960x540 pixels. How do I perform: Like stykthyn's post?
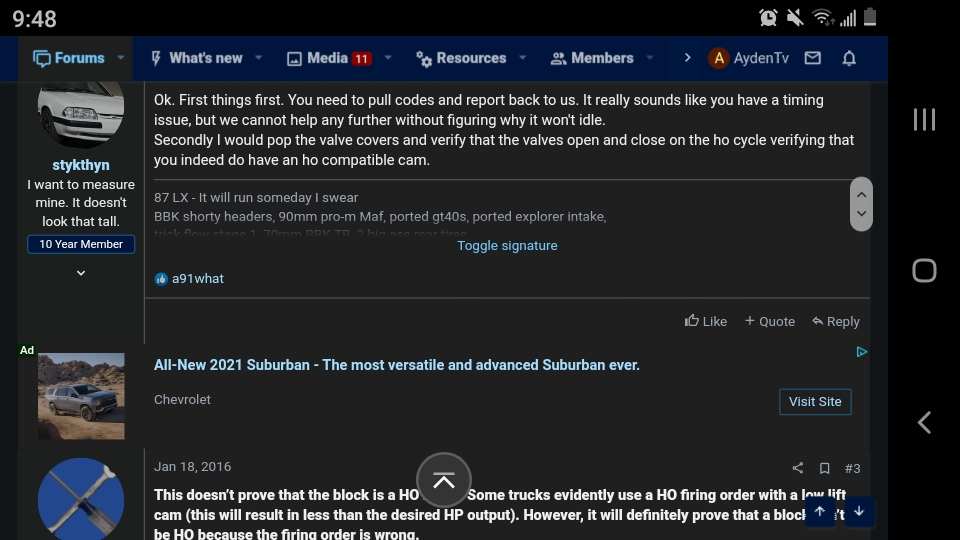pyautogui.click(x=705, y=321)
